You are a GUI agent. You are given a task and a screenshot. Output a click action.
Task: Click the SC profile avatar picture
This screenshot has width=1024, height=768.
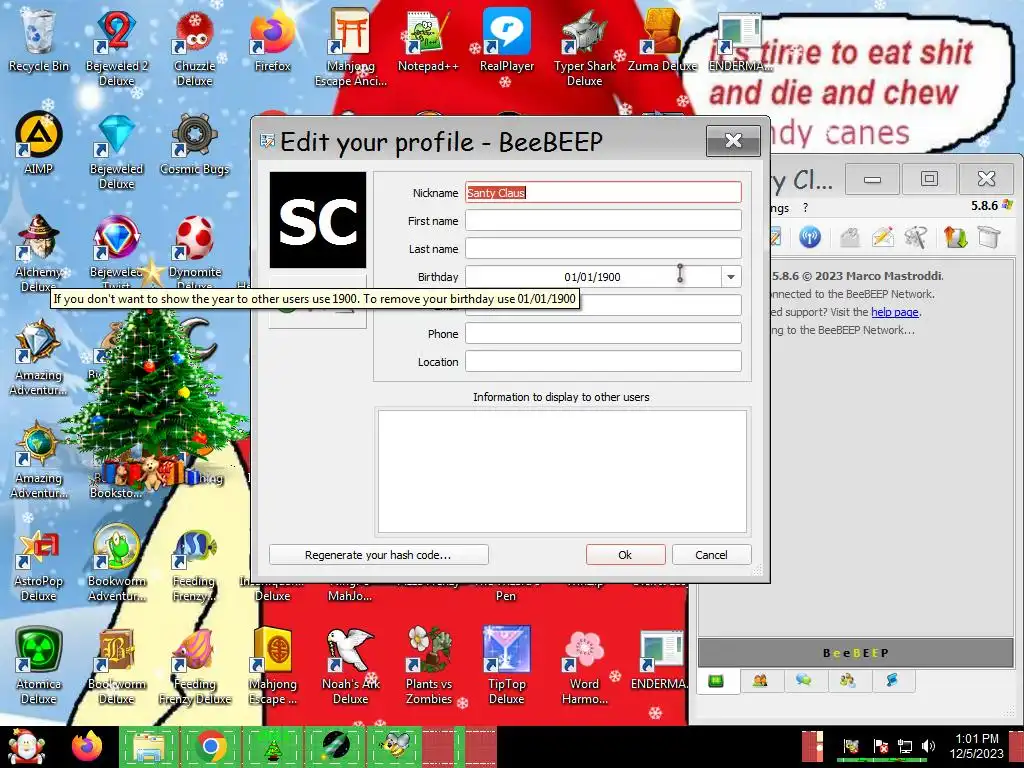point(318,220)
